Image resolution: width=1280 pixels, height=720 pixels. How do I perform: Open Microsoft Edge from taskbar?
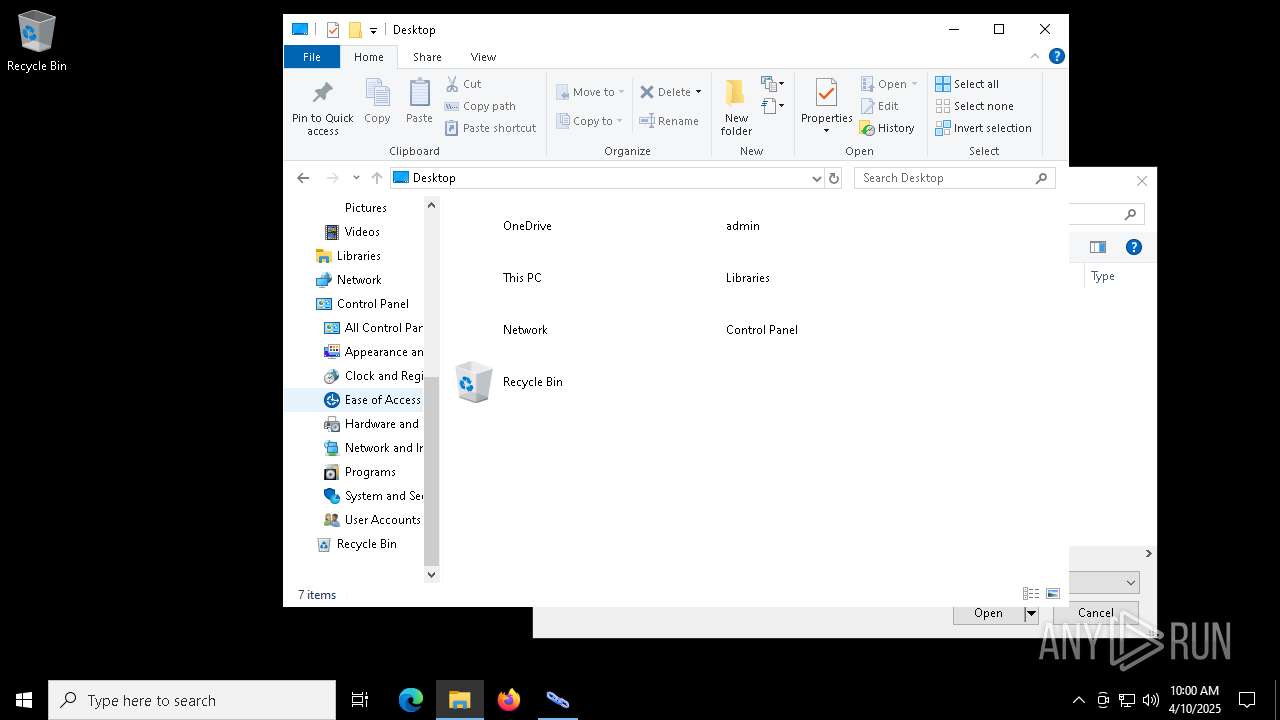click(411, 700)
